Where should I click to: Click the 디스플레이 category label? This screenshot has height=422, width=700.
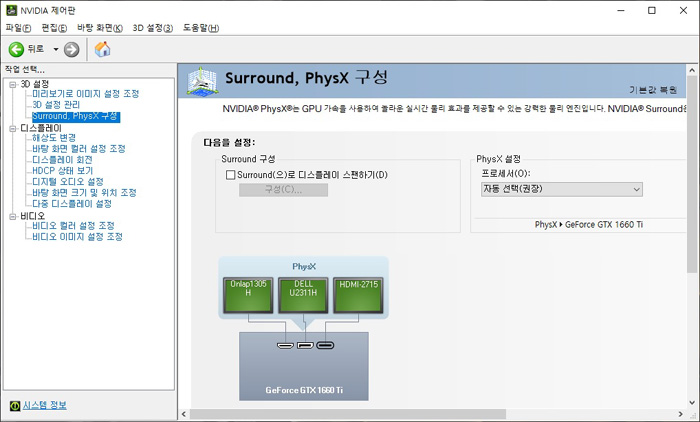tap(41, 128)
